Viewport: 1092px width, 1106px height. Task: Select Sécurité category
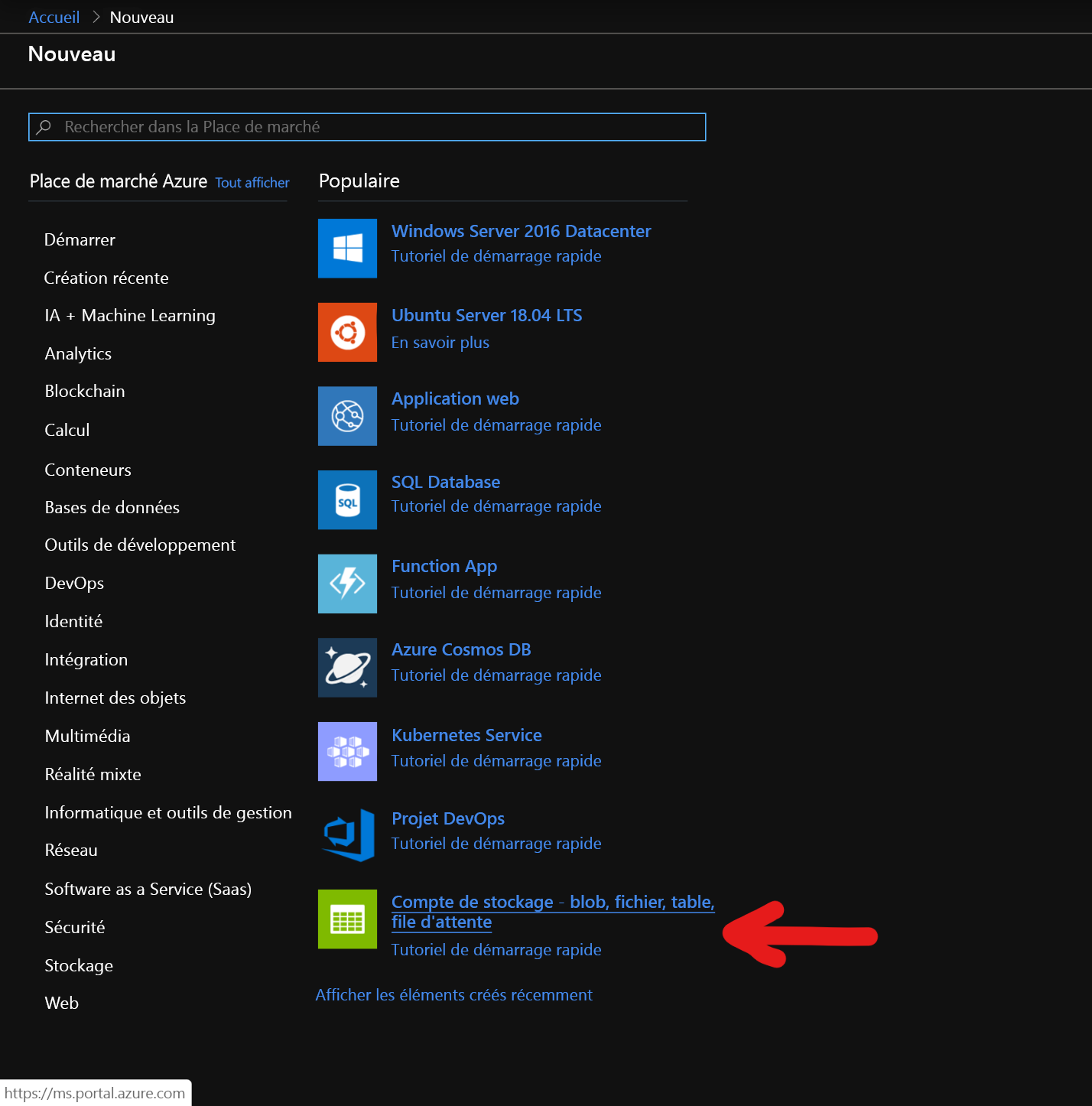click(x=75, y=927)
